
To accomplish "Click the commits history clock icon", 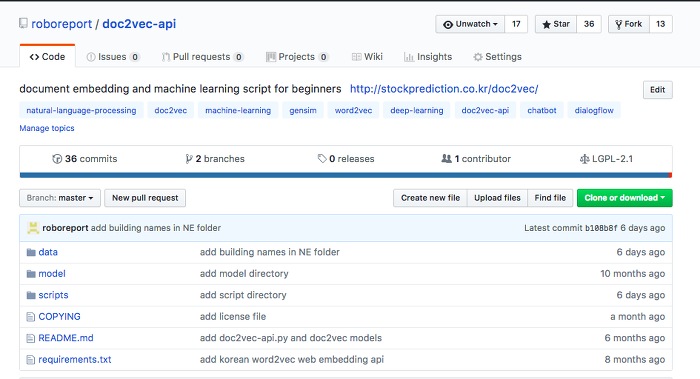I will 57,158.
